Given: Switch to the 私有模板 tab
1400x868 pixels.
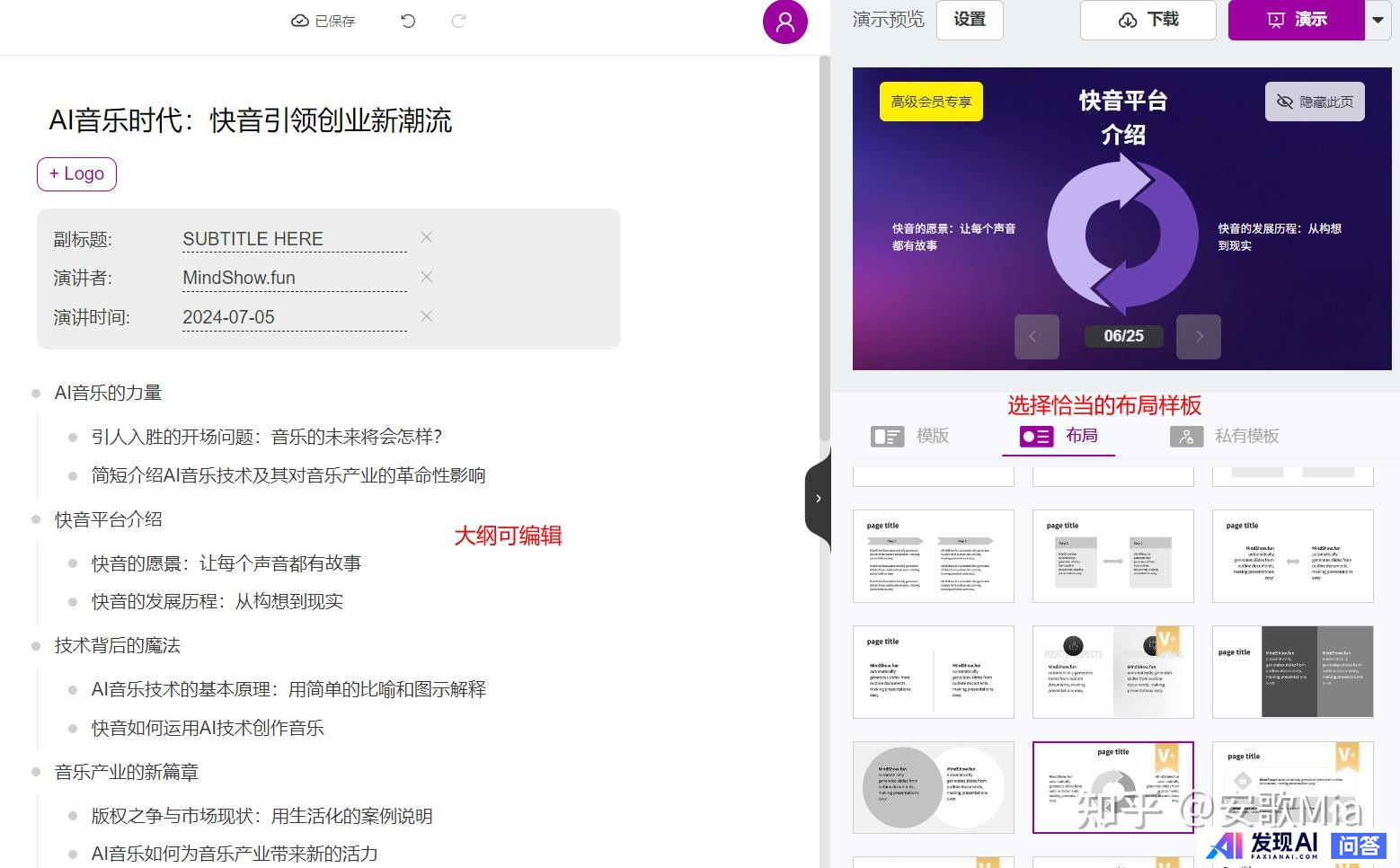Looking at the screenshot, I should pyautogui.click(x=1225, y=436).
